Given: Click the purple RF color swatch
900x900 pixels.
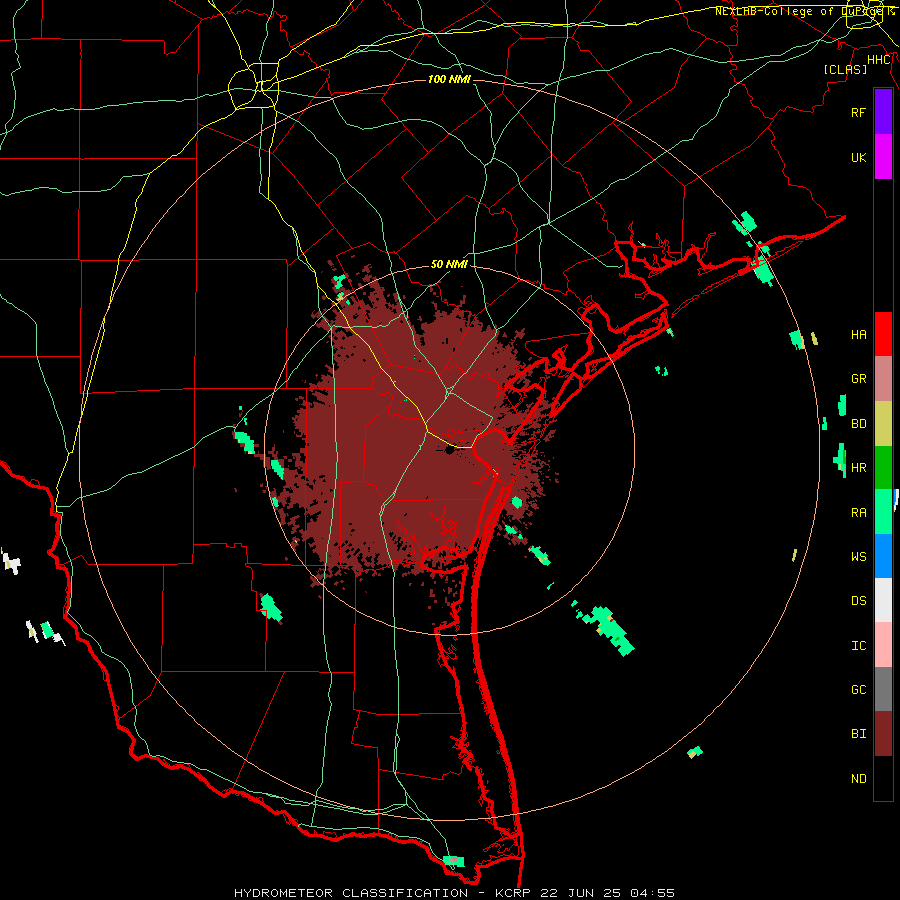Looking at the screenshot, I should point(883,112).
